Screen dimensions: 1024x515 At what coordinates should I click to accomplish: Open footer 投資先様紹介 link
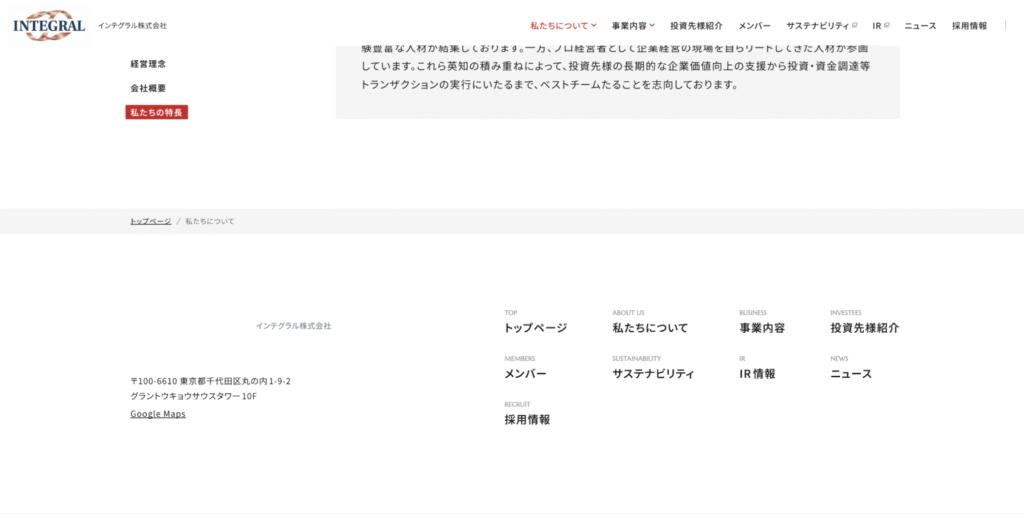pos(865,328)
